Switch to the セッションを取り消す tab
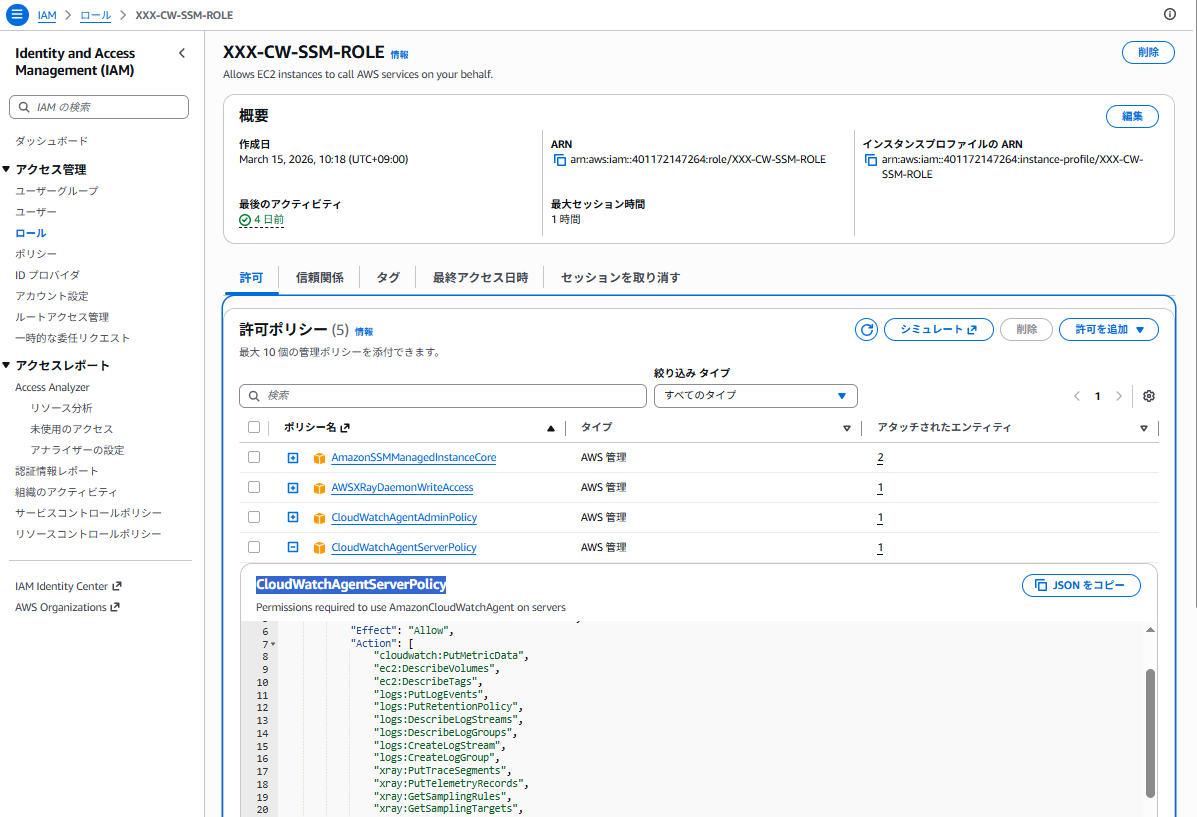 click(621, 278)
